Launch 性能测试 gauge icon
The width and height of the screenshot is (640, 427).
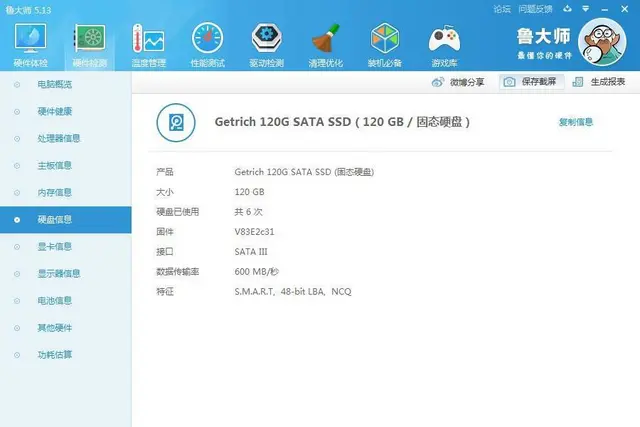[x=207, y=38]
